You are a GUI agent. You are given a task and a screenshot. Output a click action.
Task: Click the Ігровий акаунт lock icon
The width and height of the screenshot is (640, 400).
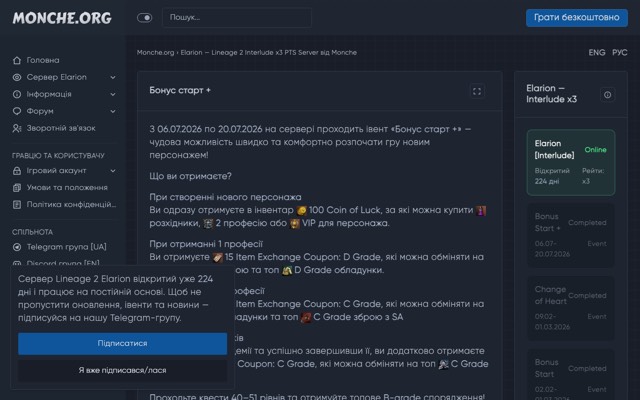pos(17,171)
